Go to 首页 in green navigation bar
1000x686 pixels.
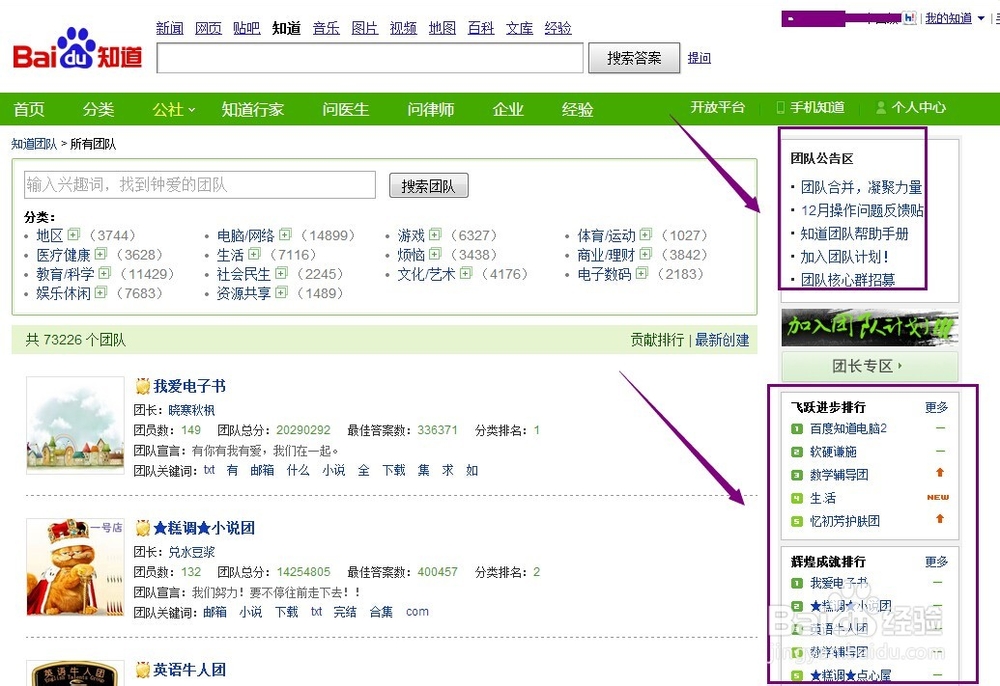click(x=29, y=110)
